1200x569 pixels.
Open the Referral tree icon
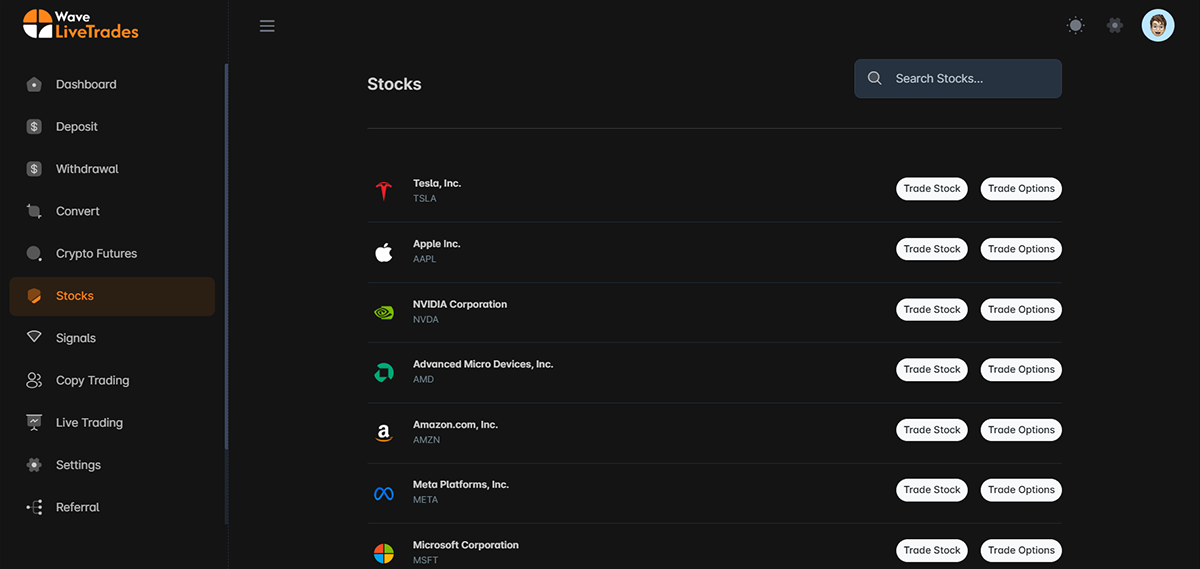(x=34, y=508)
